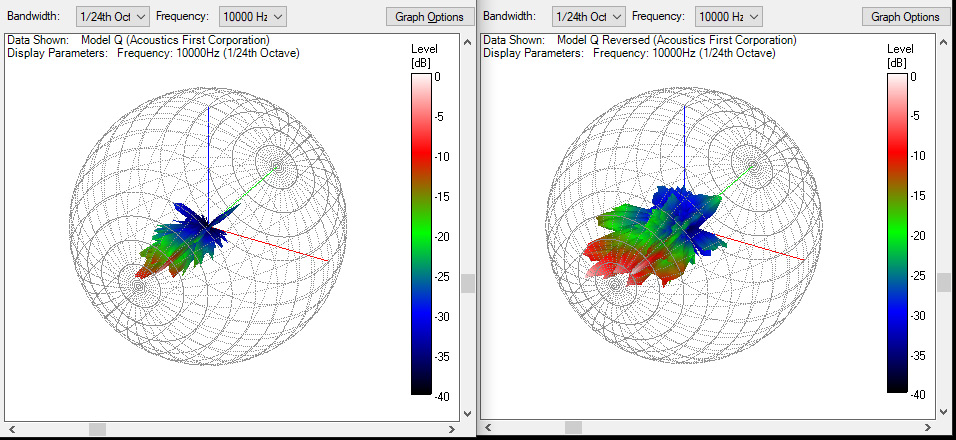The image size is (956, 440).
Task: Click up arrow on Model Q vertical scrollbar
Action: 467,41
